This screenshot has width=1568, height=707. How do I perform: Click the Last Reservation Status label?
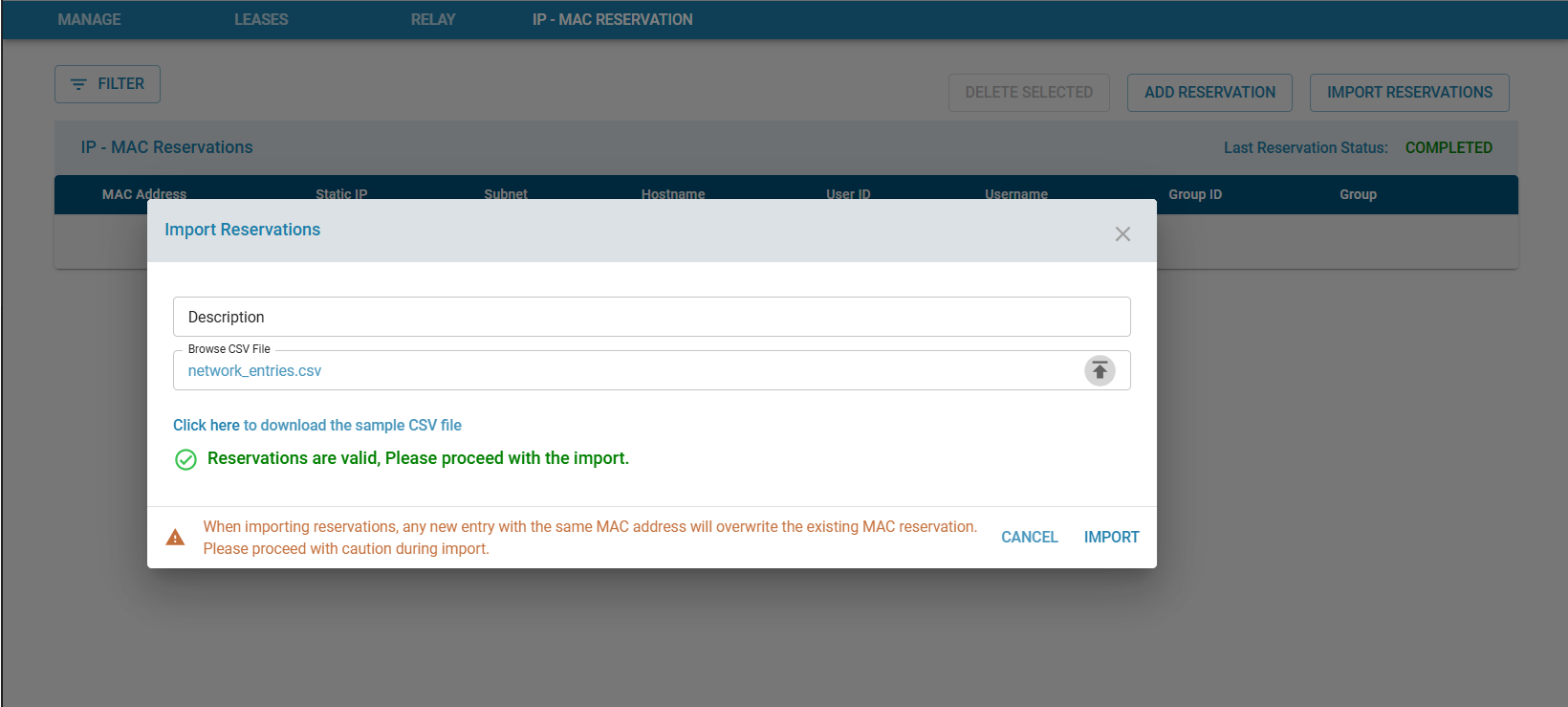tap(1305, 147)
